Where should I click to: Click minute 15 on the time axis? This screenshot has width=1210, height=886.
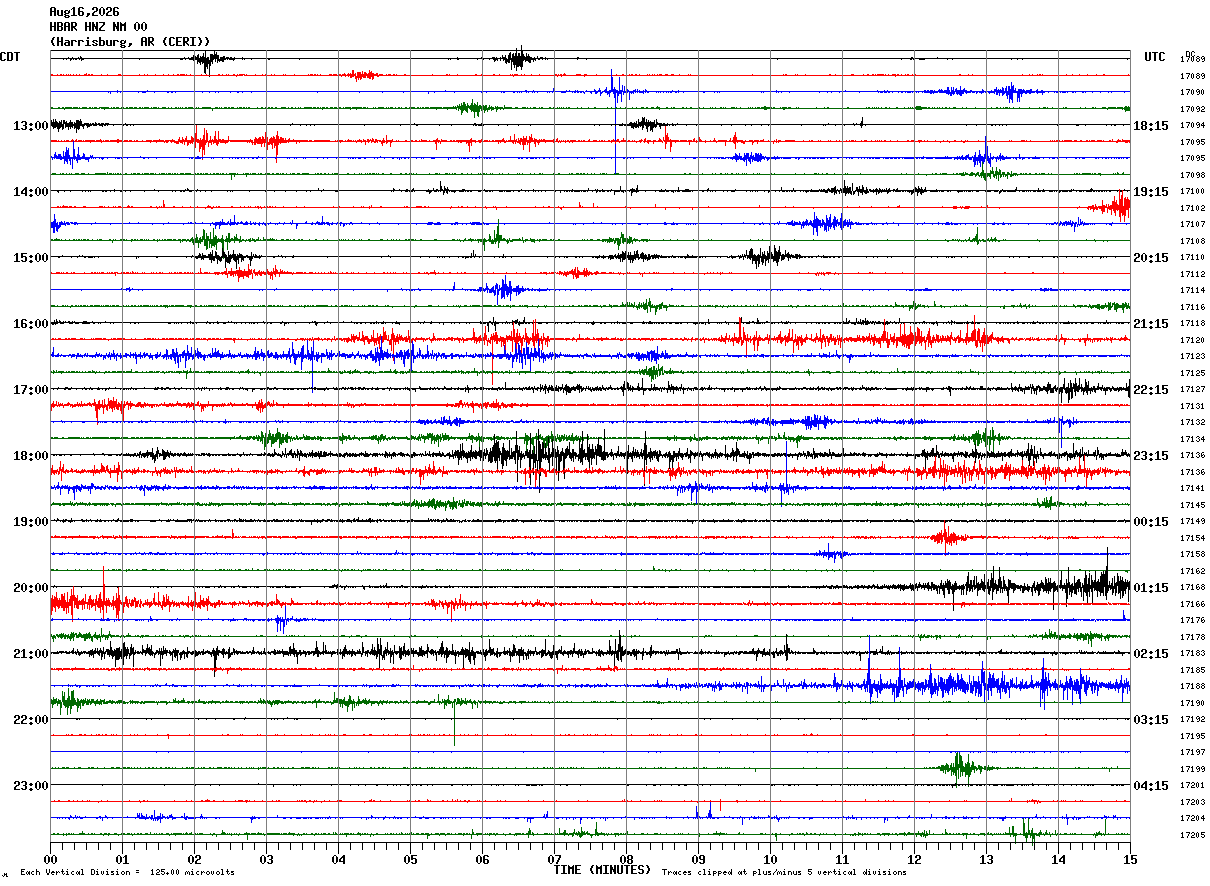point(1130,859)
